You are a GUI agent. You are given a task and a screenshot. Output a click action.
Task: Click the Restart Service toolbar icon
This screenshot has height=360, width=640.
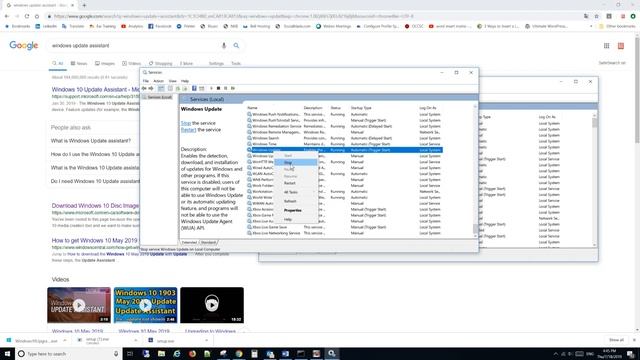coord(233,88)
